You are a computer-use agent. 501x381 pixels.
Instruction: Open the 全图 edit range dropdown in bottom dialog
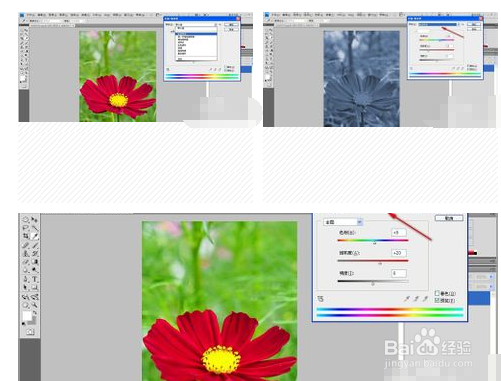point(343,222)
